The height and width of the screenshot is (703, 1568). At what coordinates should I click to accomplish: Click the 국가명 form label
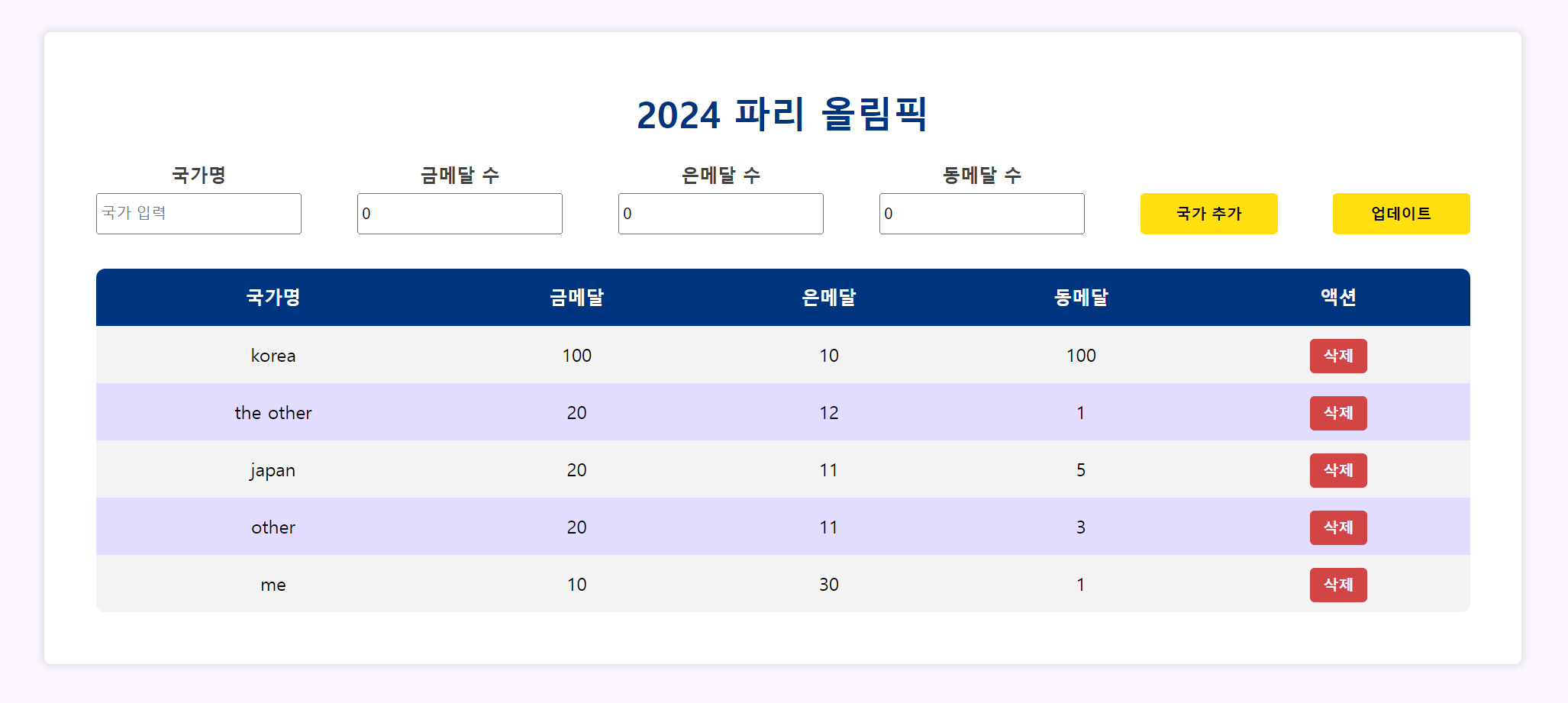click(198, 175)
